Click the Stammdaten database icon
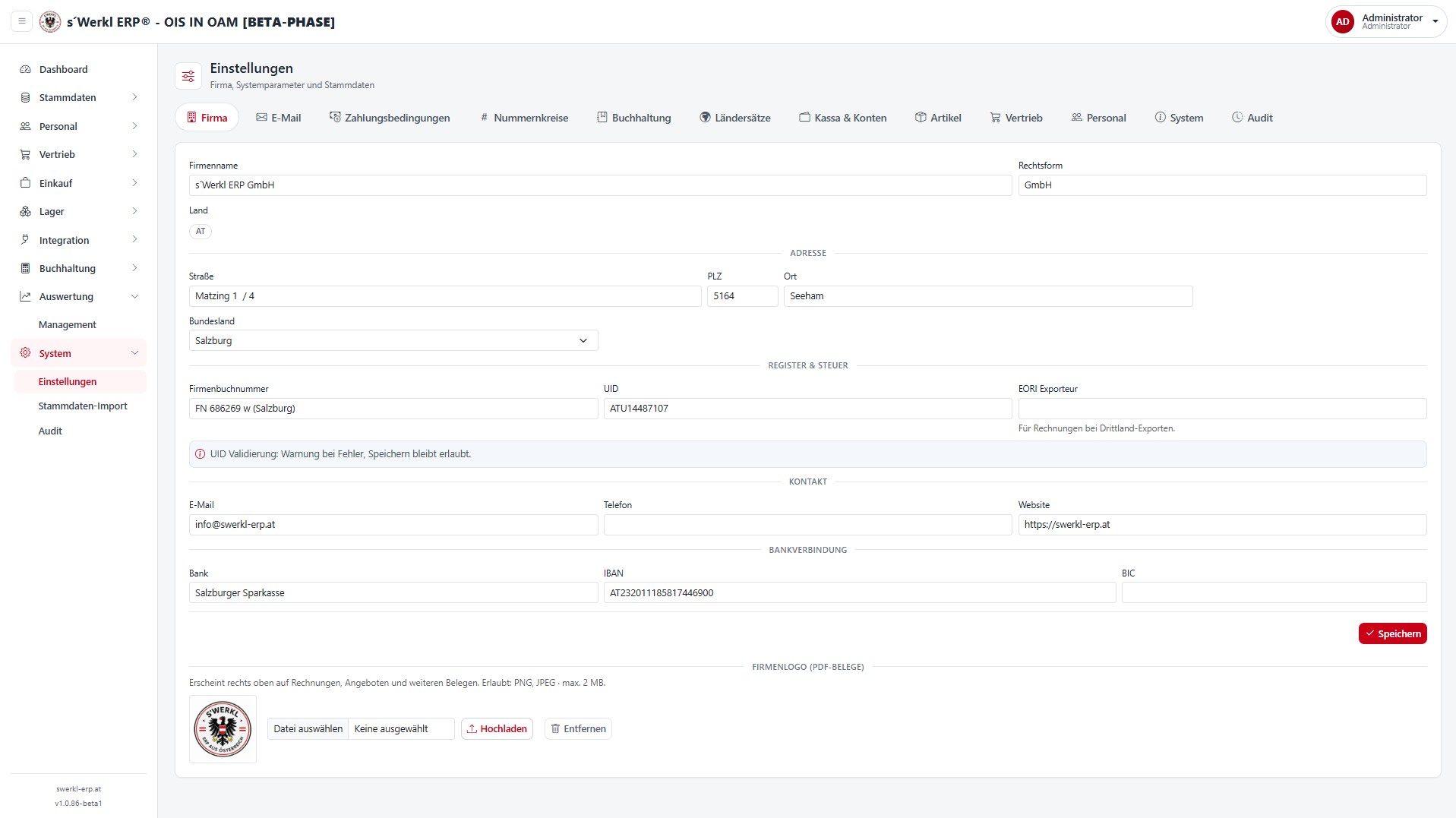The width and height of the screenshot is (1456, 818). pyautogui.click(x=25, y=97)
